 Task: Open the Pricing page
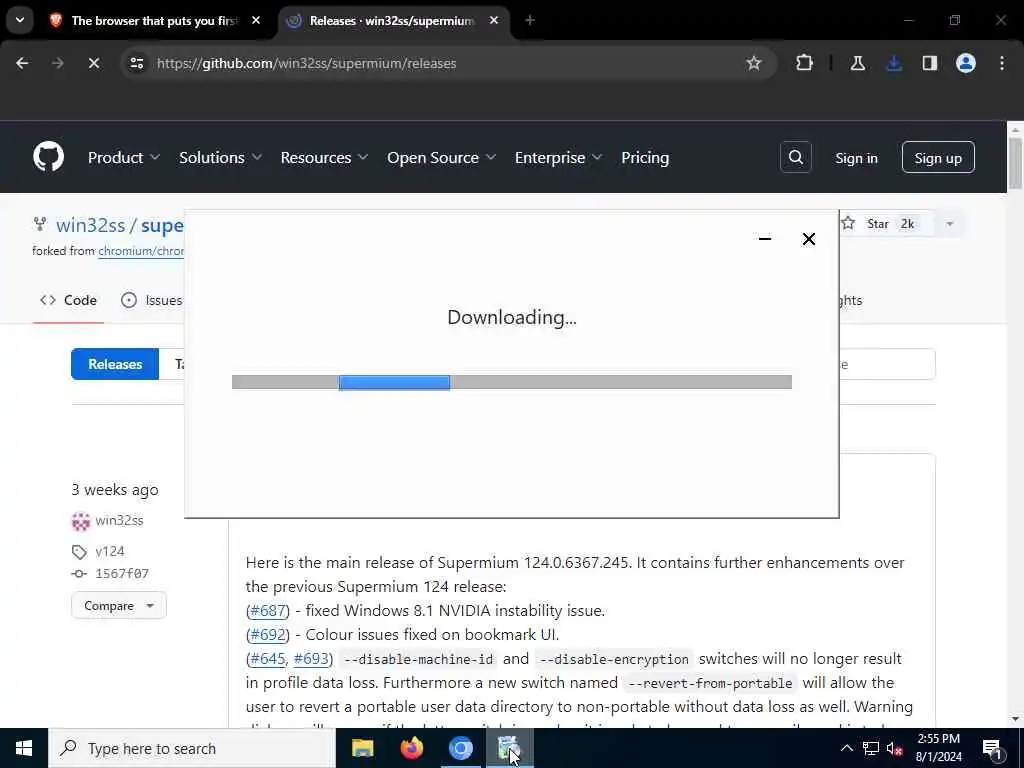pos(645,157)
